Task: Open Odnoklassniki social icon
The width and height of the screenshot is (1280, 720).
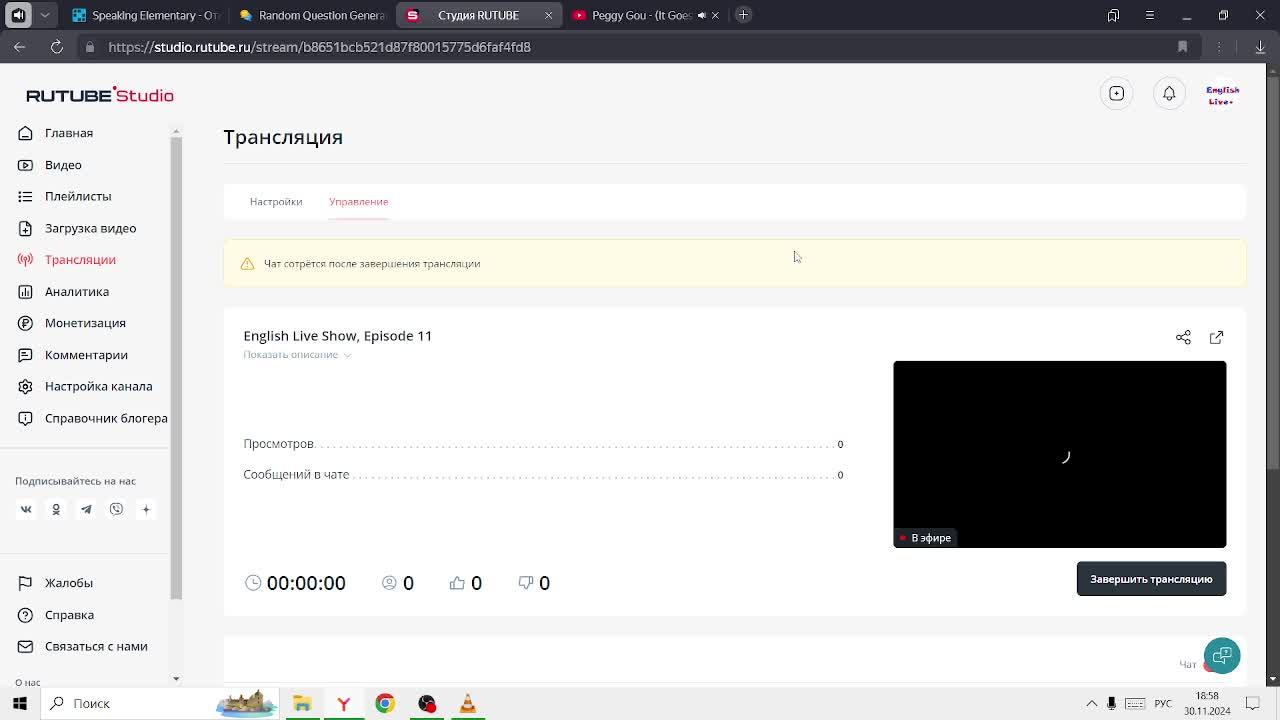Action: [x=56, y=509]
